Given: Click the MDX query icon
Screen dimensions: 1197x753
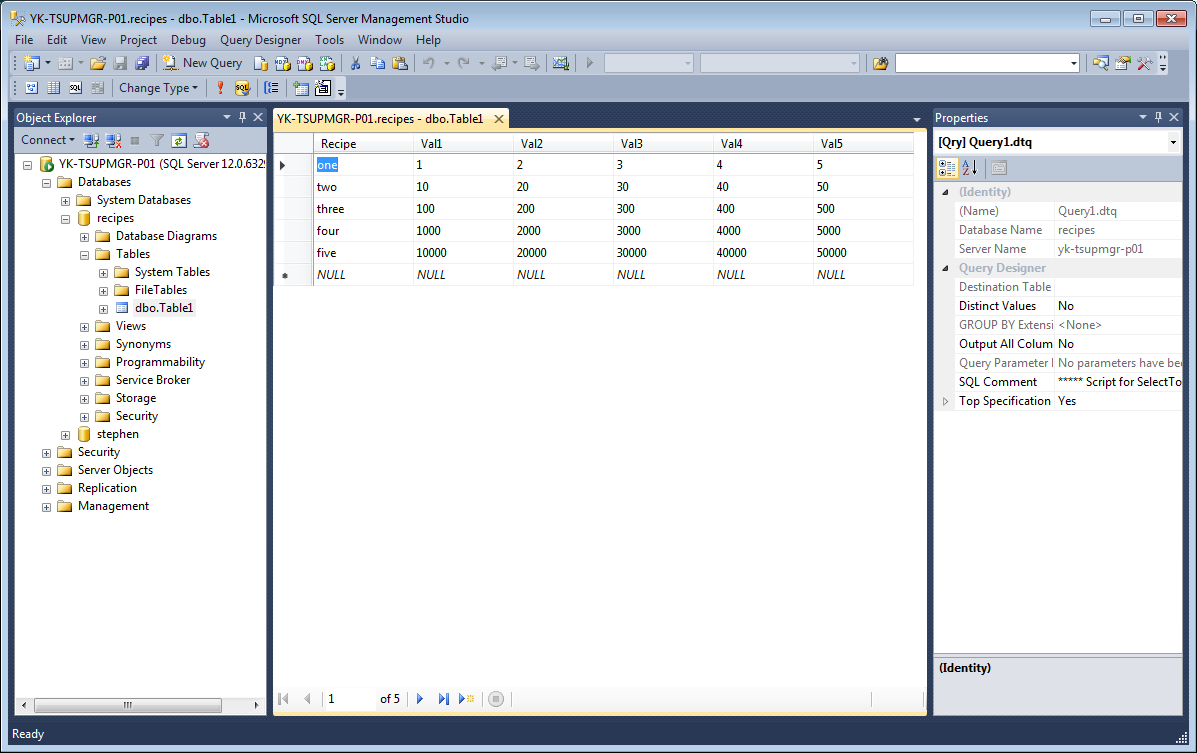Looking at the screenshot, I should (x=282, y=63).
